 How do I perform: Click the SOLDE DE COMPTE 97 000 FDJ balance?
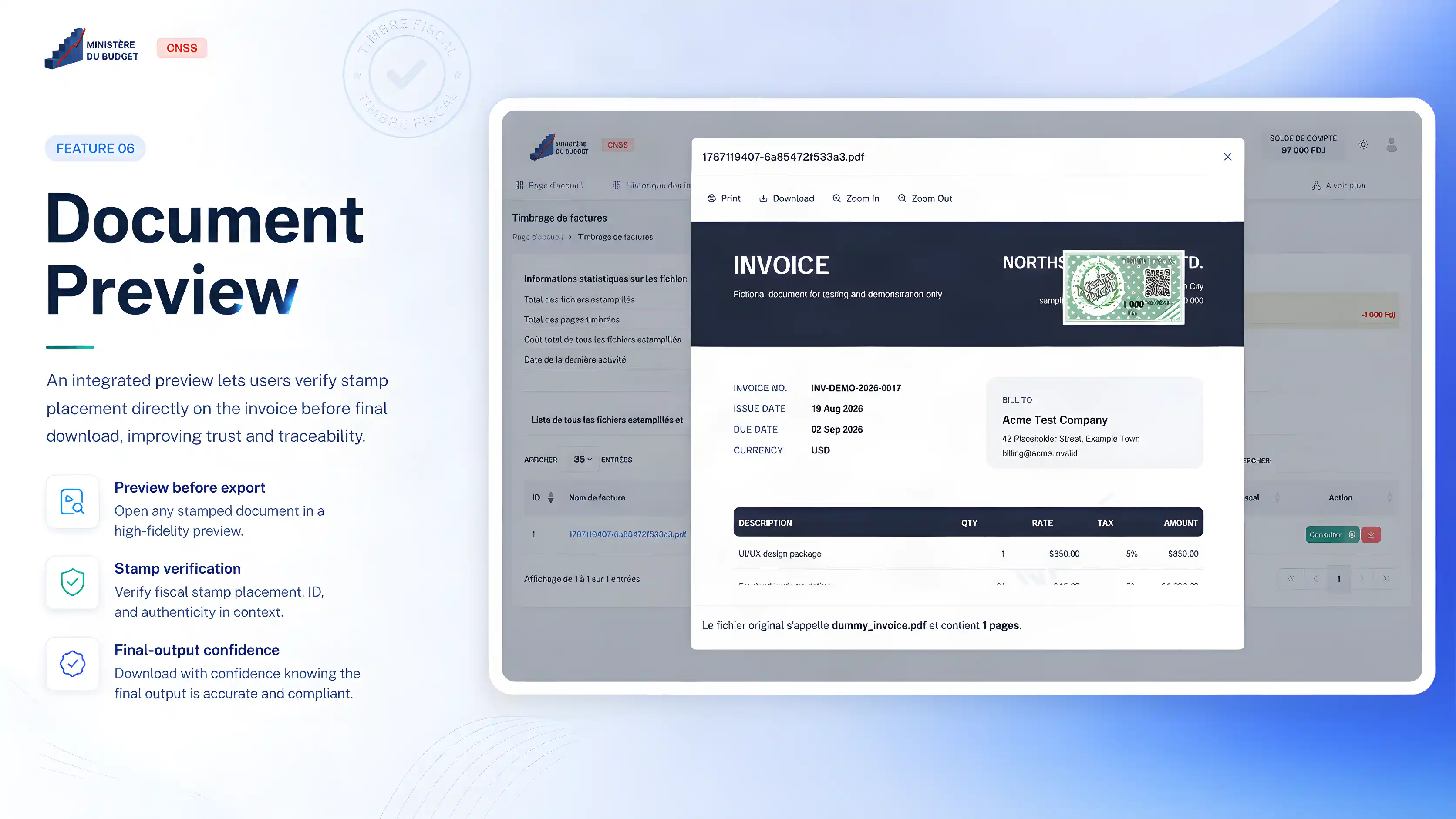(1303, 144)
